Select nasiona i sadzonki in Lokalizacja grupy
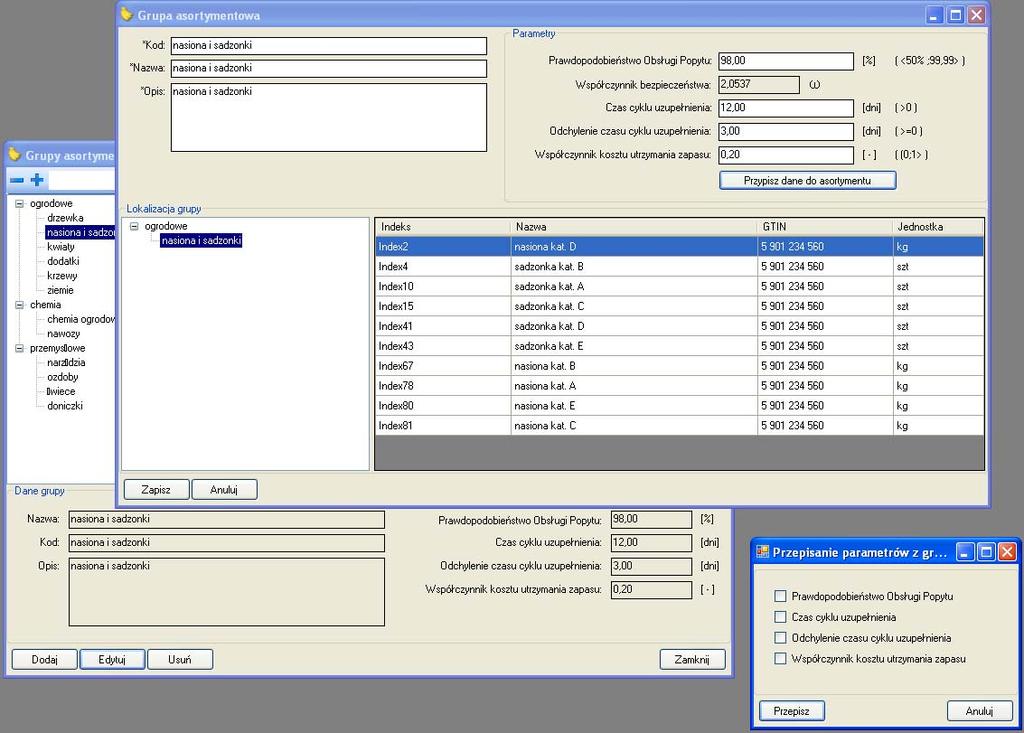This screenshot has height=733, width=1024. pos(201,240)
